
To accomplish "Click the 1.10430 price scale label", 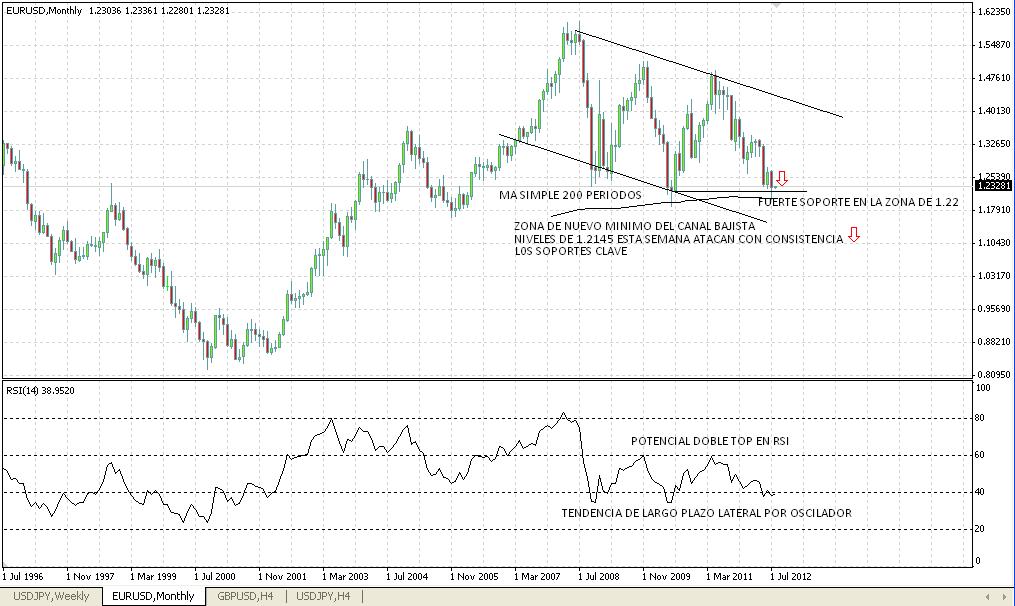I will click(x=995, y=242).
